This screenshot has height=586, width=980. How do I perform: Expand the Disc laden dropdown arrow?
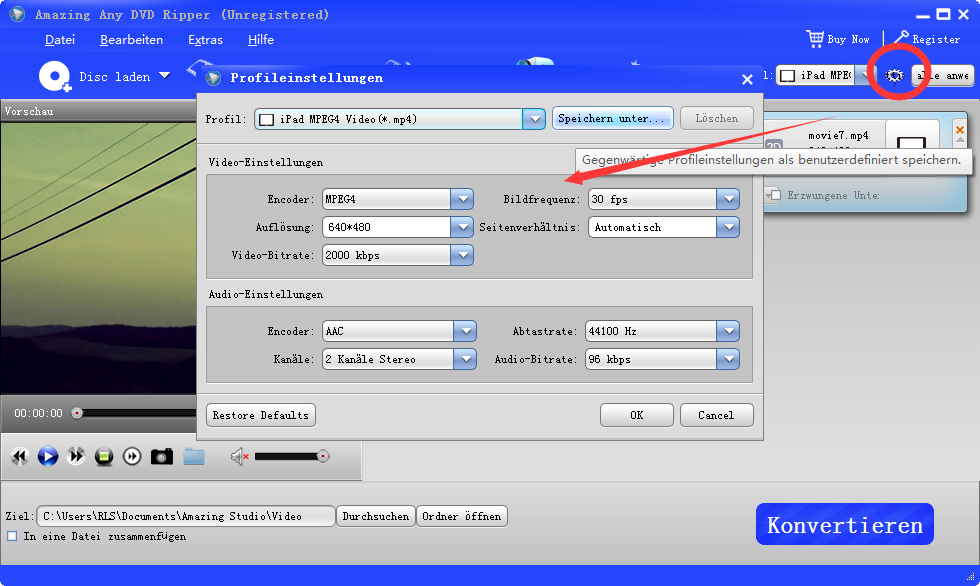[164, 76]
